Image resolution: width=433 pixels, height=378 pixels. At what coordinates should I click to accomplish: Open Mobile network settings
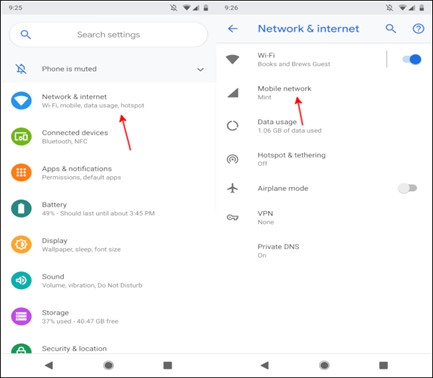[324, 93]
